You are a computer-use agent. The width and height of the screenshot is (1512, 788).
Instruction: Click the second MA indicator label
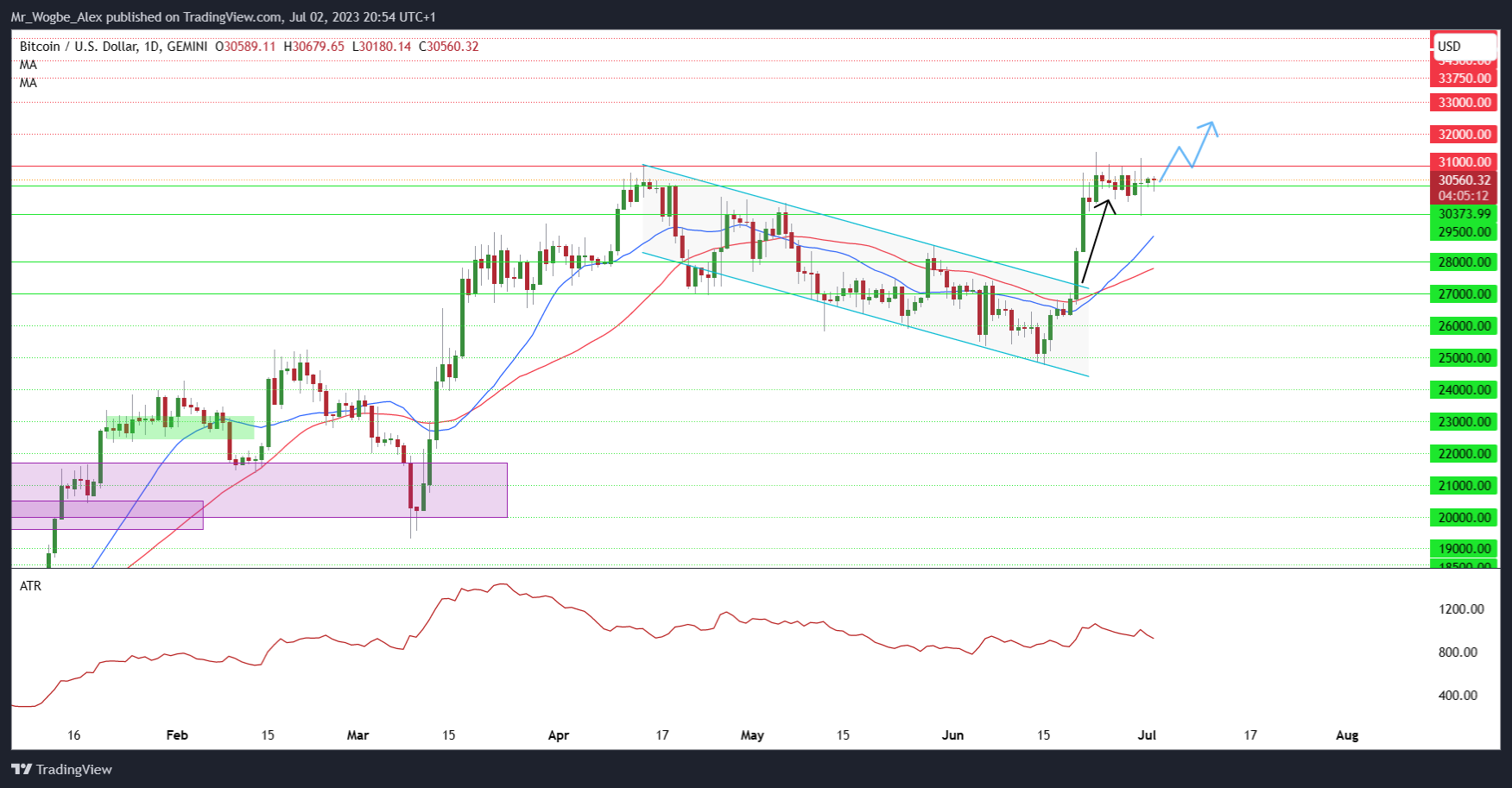(x=28, y=83)
